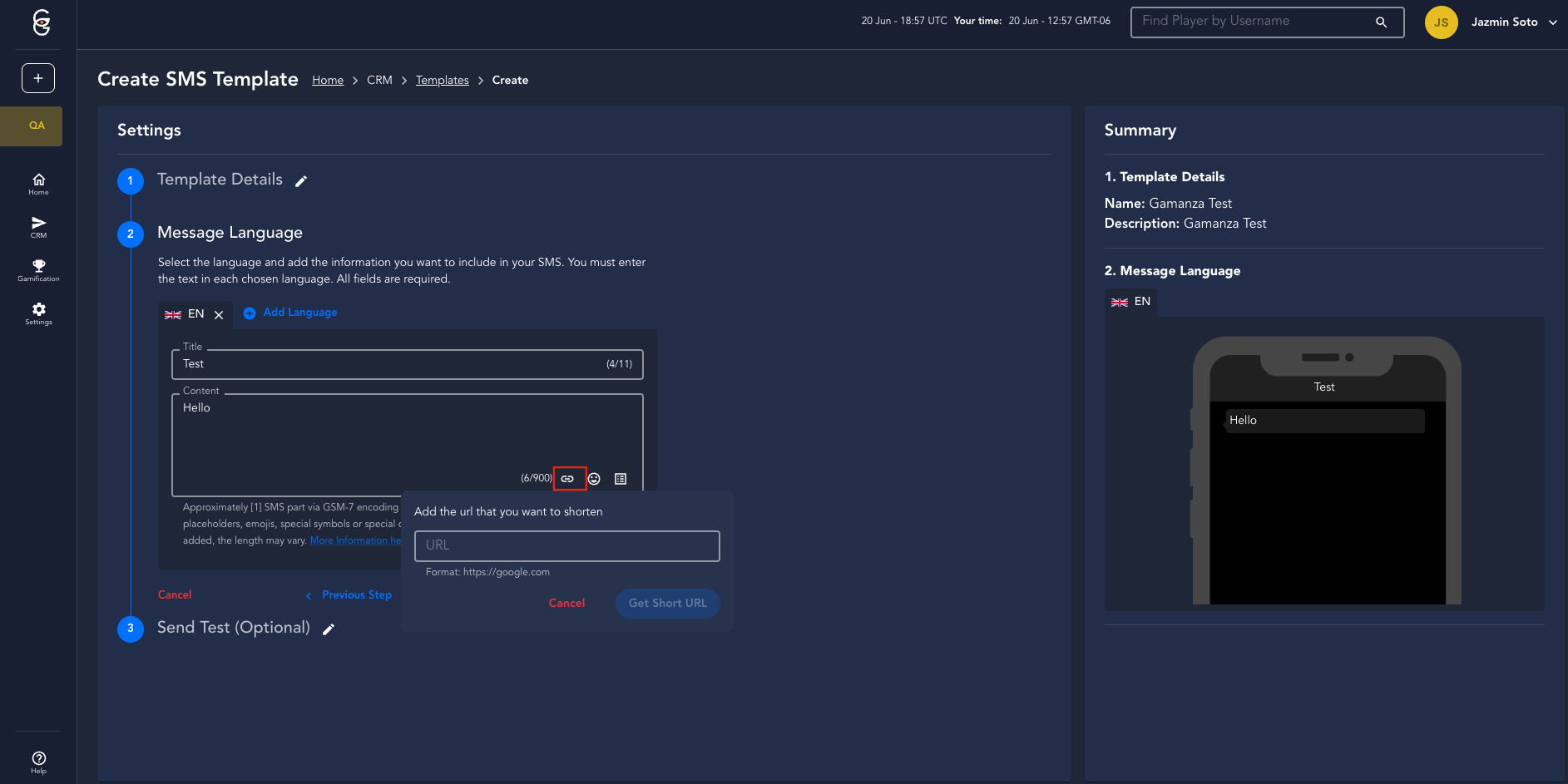Click the URL input field
Image resolution: width=1568 pixels, height=784 pixels.
[x=566, y=545]
